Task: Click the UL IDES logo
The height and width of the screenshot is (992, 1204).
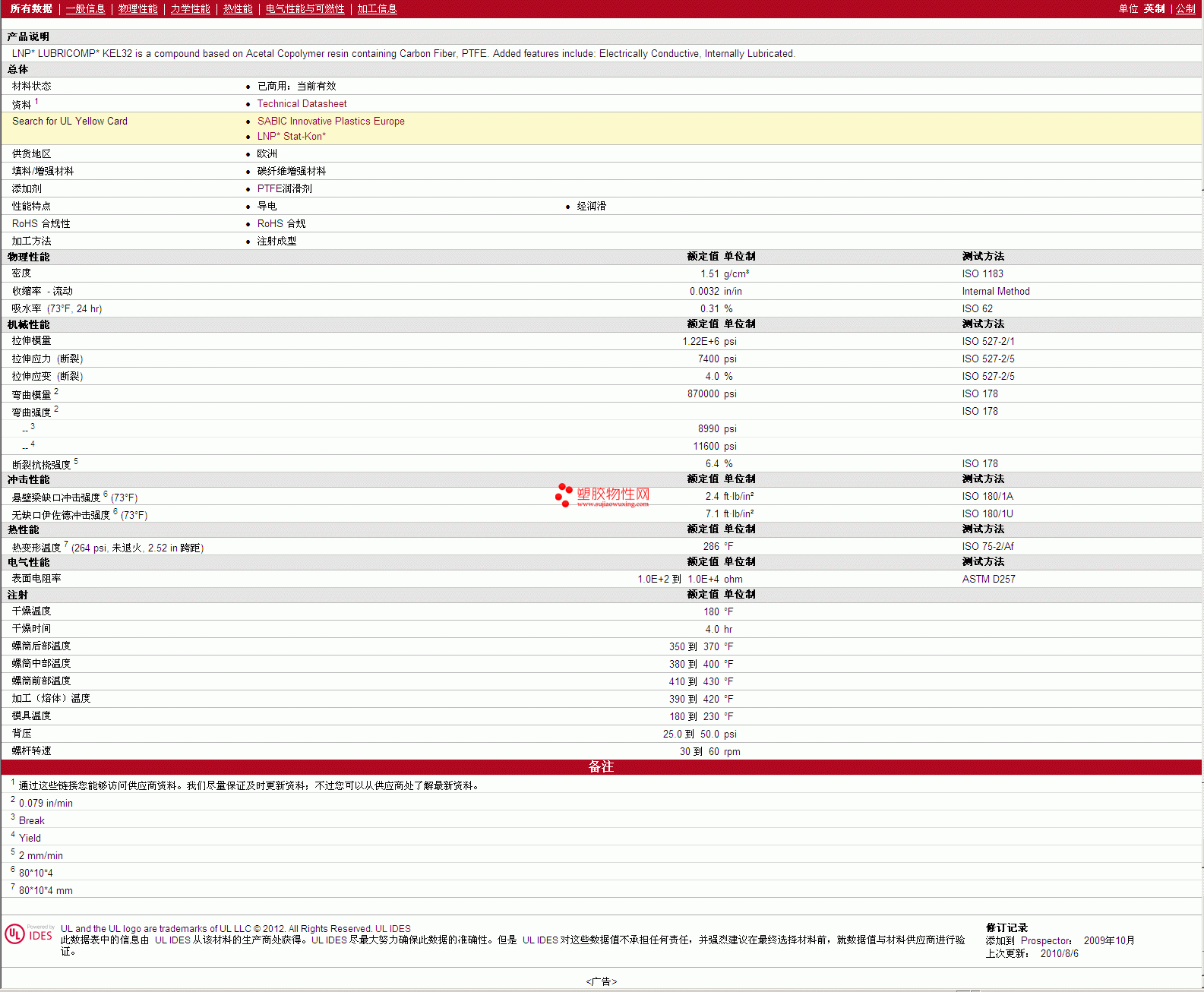Action: (29, 934)
